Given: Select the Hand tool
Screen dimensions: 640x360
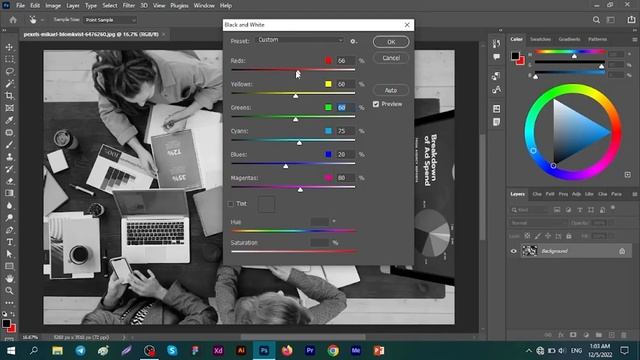Looking at the screenshot, I should click(x=9, y=278).
